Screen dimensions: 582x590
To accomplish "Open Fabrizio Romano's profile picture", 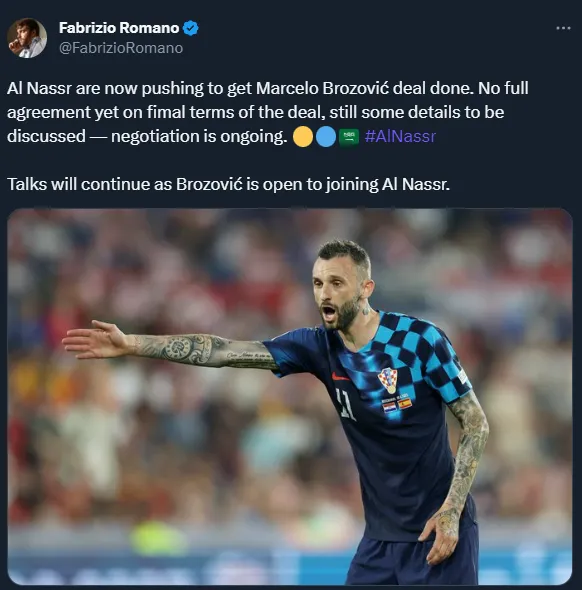I will coord(27,38).
